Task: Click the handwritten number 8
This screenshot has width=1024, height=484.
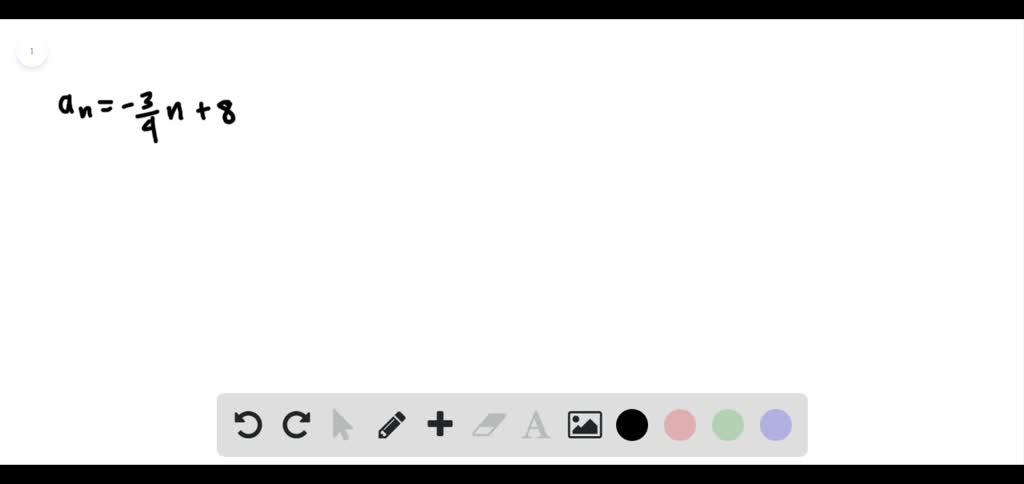Action: (227, 112)
